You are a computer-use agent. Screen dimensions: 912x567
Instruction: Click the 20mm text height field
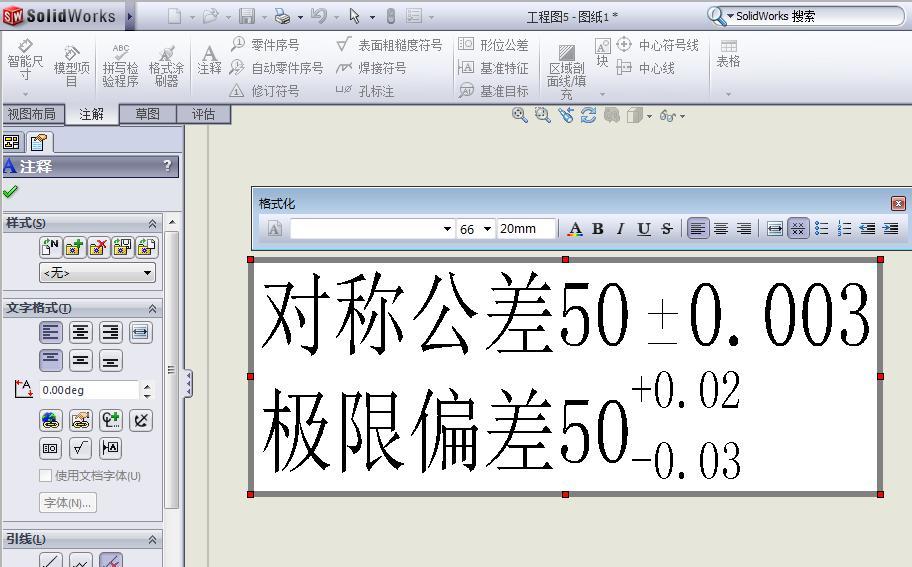(x=526, y=229)
